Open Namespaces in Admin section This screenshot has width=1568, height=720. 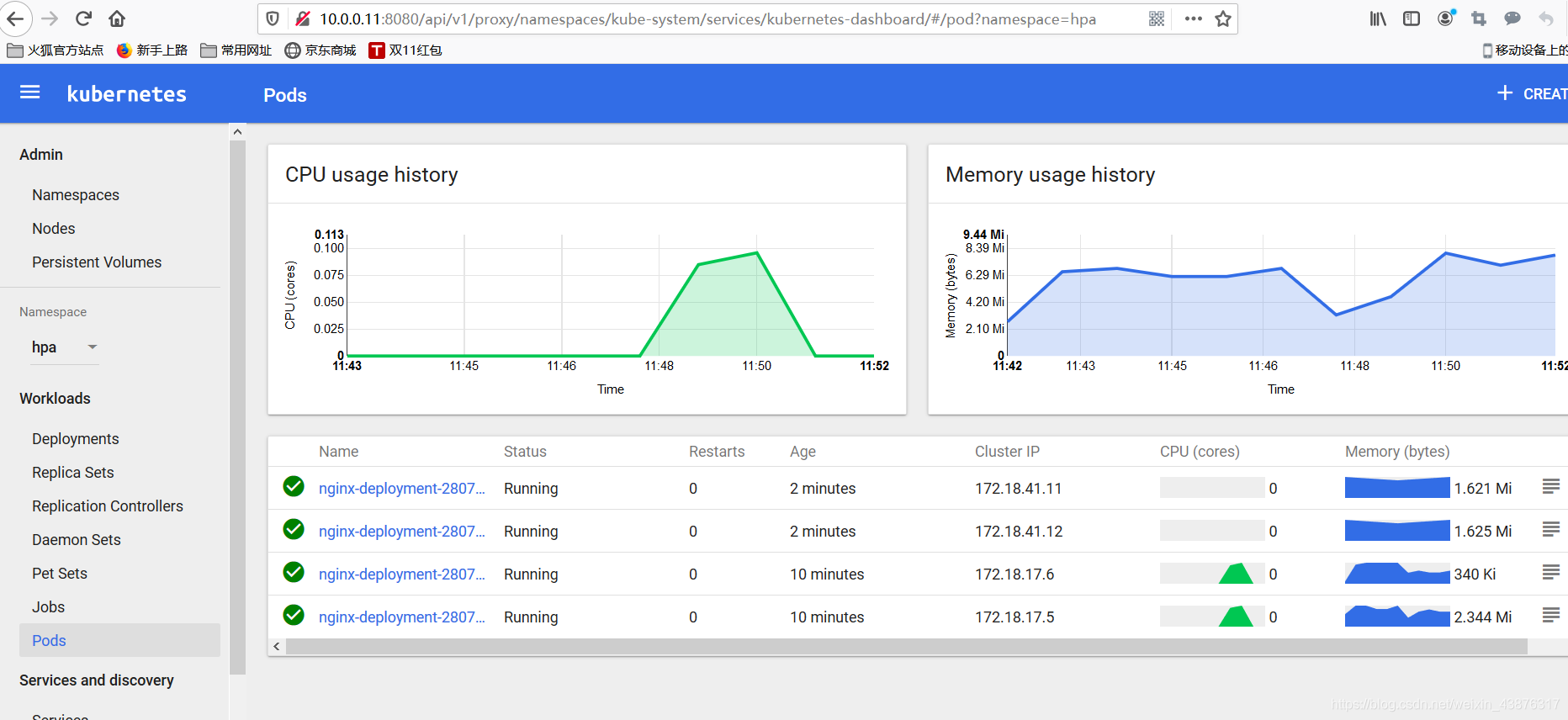coord(76,195)
